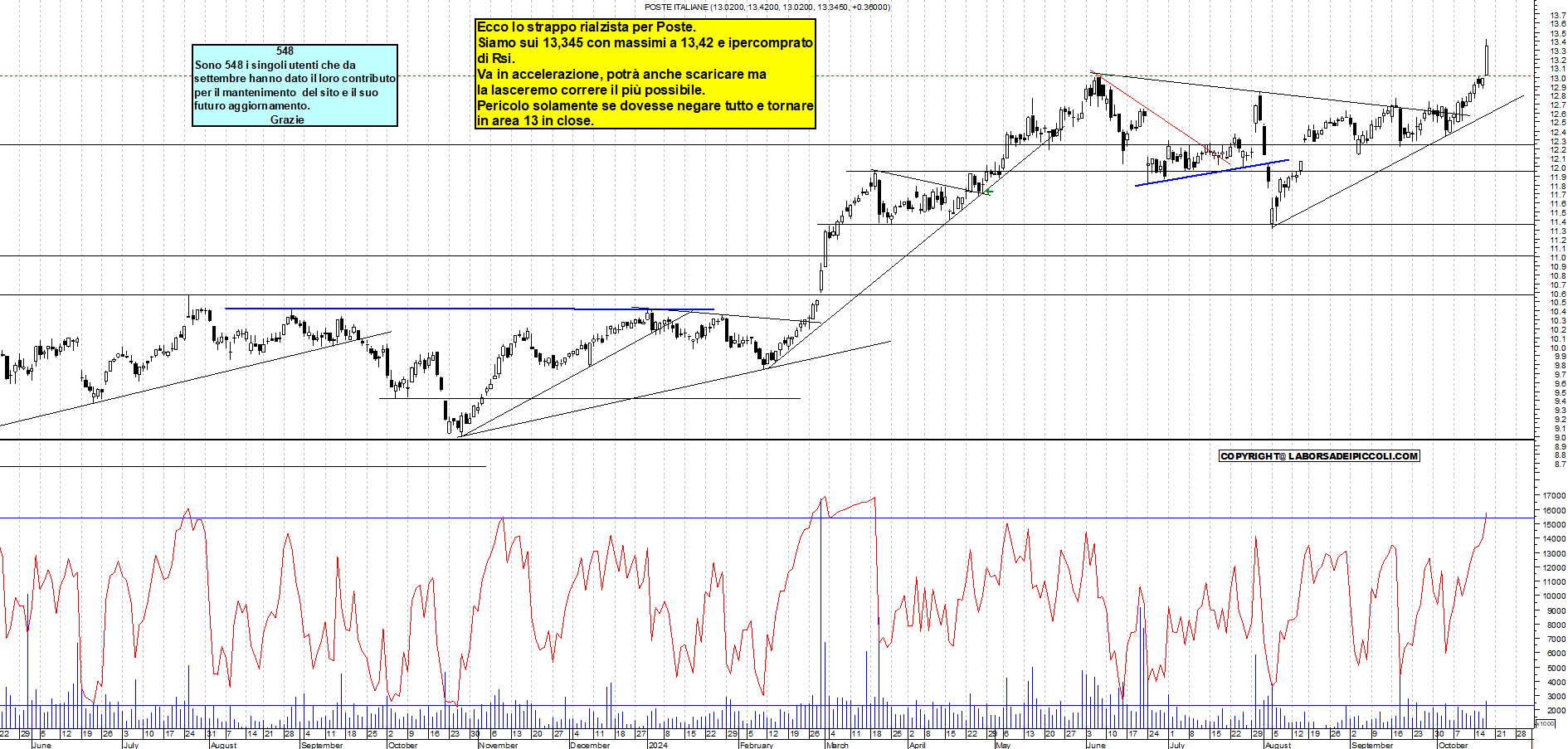Click the line 'settembre hanno dato il loro contributo'
Screen dimensions: 1568x749
tap(295, 78)
